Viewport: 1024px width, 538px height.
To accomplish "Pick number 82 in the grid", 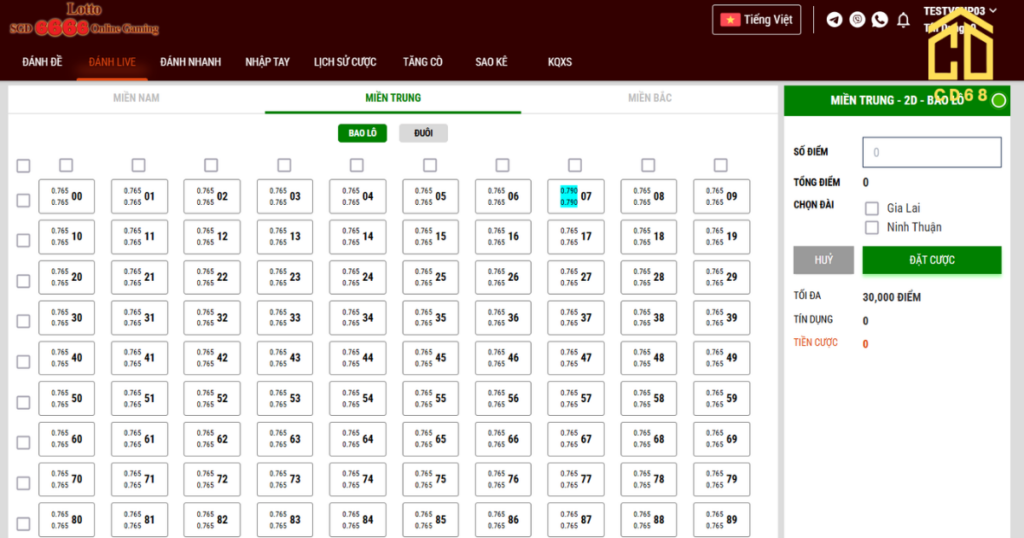I will pyautogui.click(x=212, y=520).
